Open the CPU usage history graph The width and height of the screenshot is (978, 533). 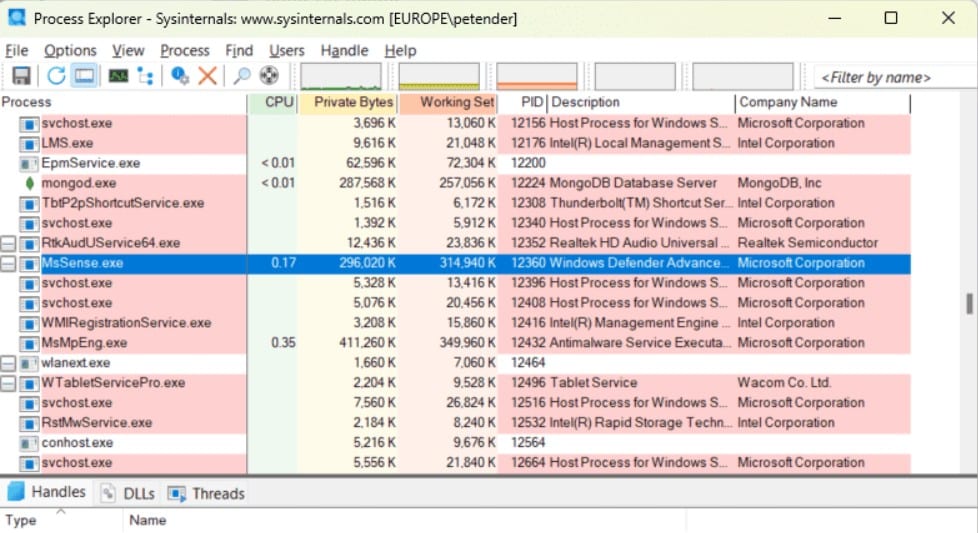341,76
